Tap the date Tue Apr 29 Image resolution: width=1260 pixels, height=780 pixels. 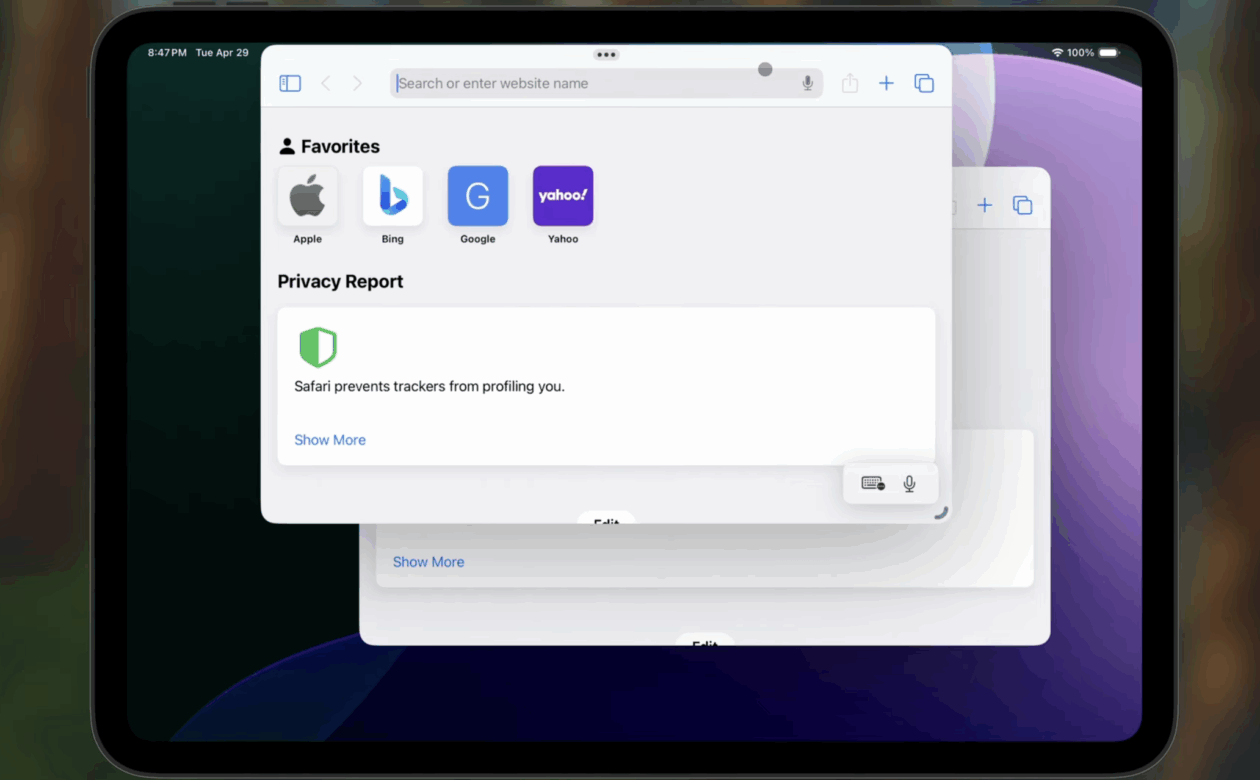coord(222,52)
